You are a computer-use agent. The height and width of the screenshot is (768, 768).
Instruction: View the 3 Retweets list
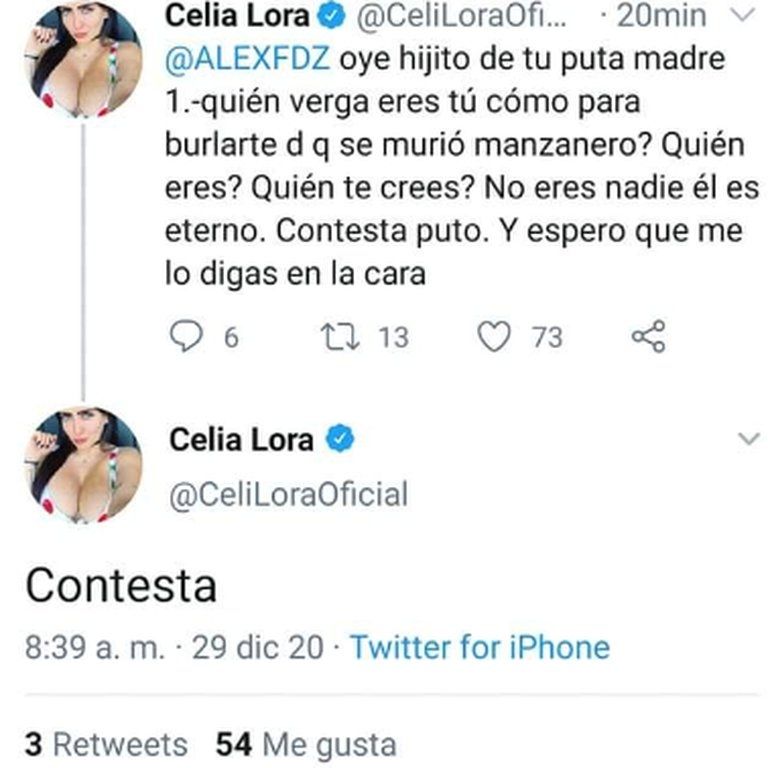(x=106, y=744)
